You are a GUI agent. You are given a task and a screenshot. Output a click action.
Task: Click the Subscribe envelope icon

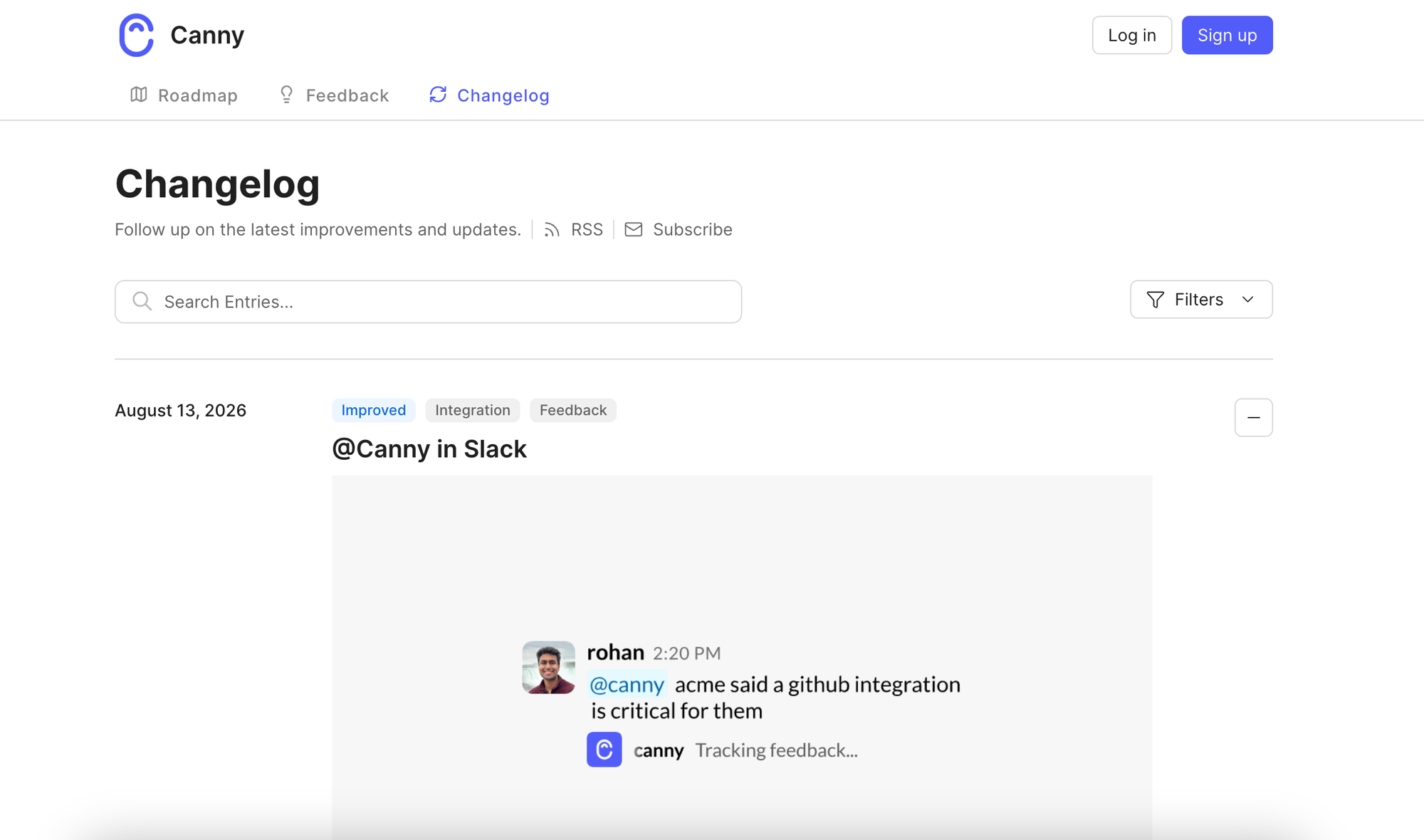tap(634, 229)
